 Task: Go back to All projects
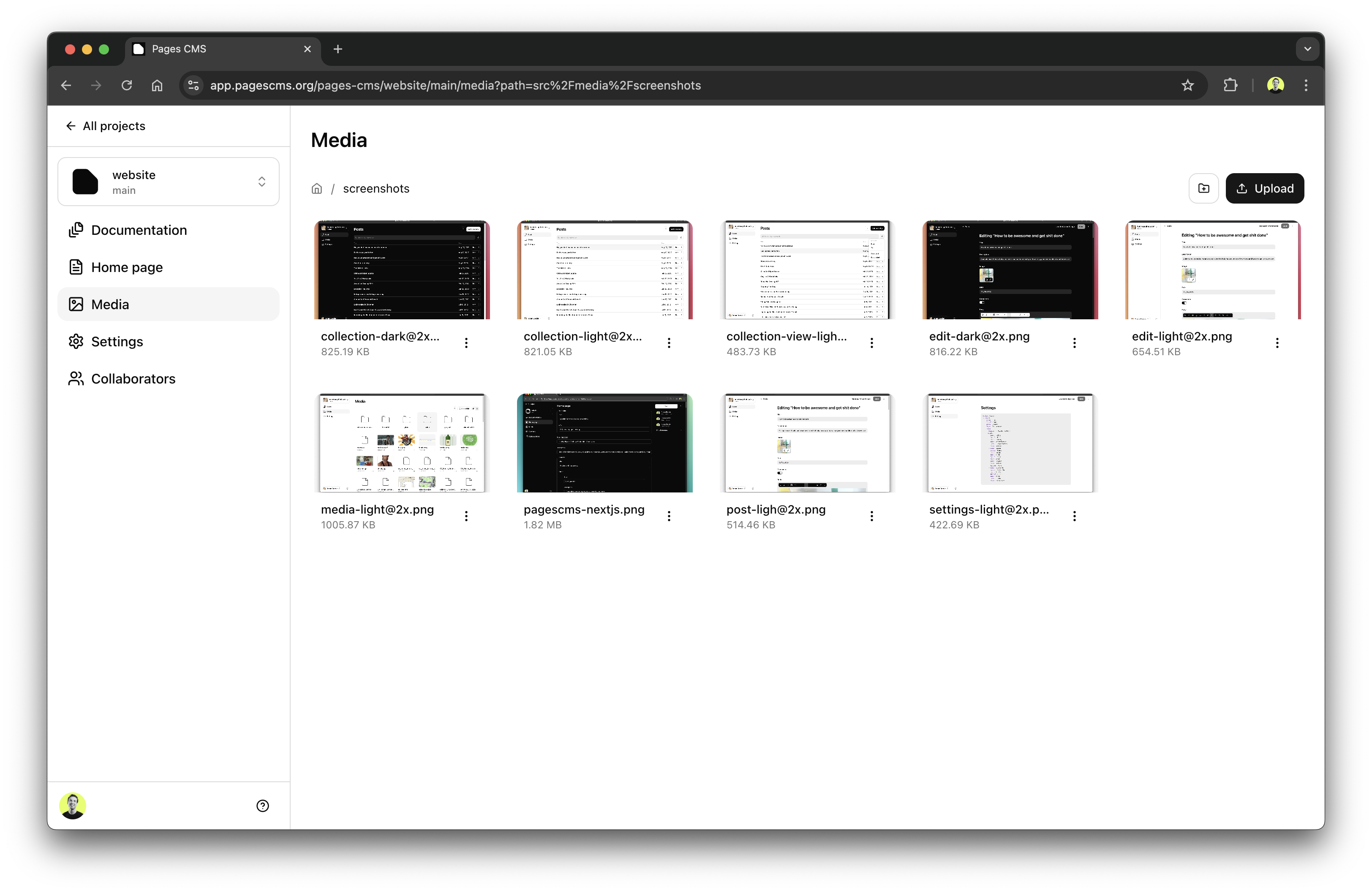coord(106,125)
